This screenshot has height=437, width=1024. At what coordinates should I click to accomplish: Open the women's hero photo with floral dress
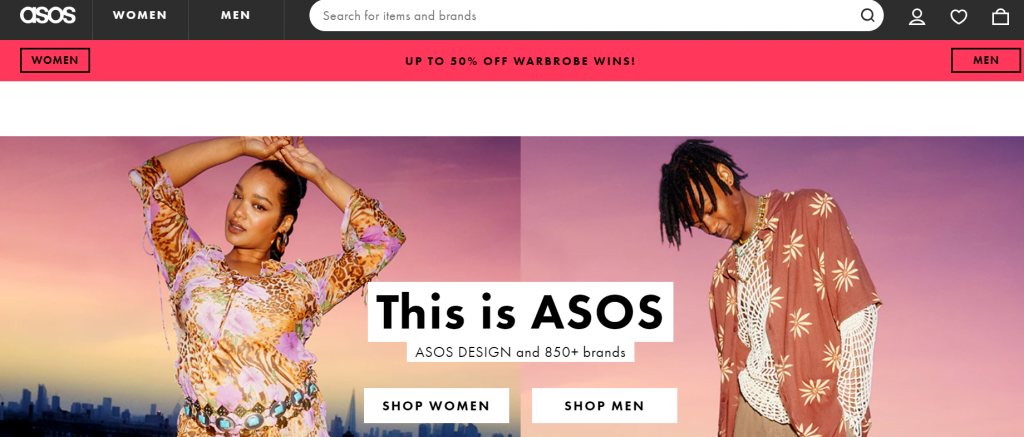[x=260, y=286]
